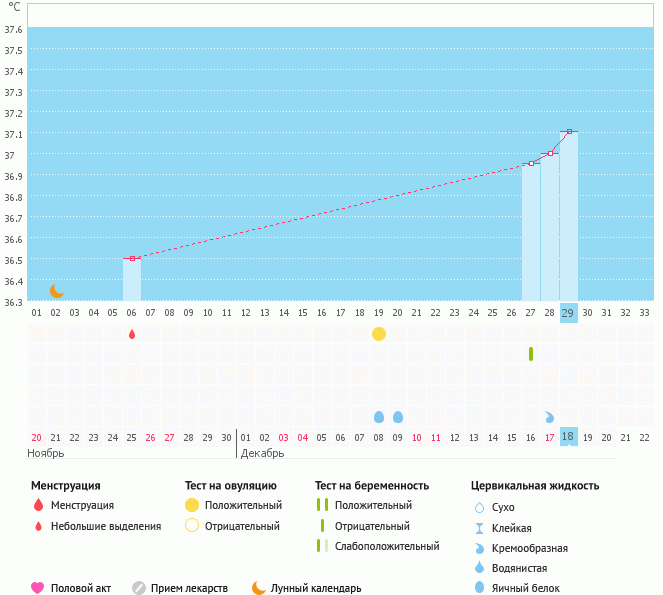
Task: Click the 'Лунный календарь' legend label
Action: [315, 588]
